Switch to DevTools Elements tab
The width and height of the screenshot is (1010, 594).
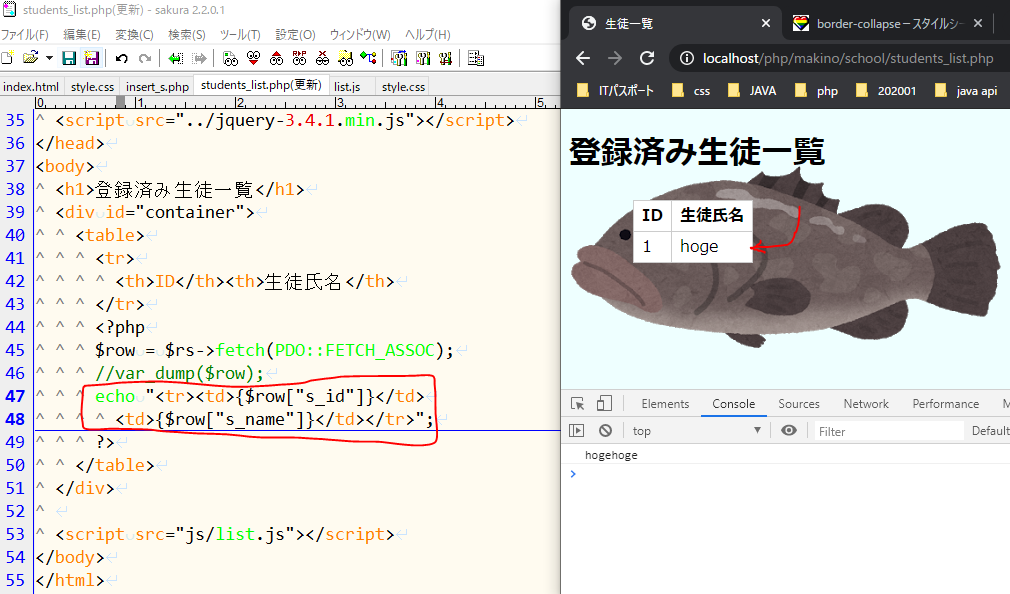coord(665,404)
